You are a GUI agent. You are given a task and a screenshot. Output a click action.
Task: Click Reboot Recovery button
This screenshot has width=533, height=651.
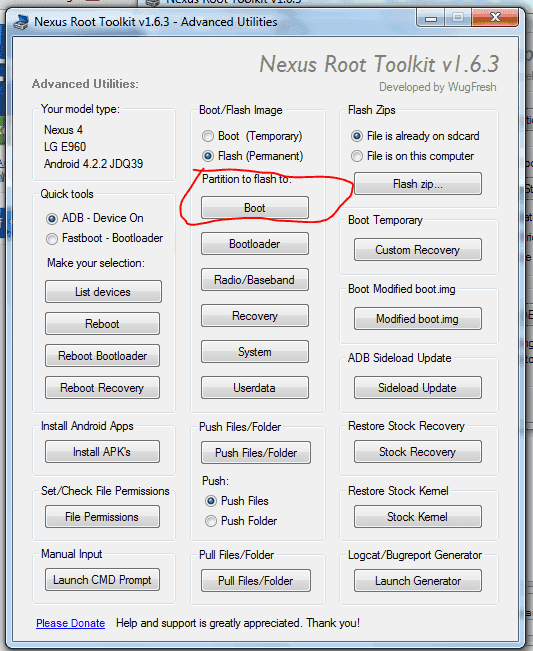102,388
